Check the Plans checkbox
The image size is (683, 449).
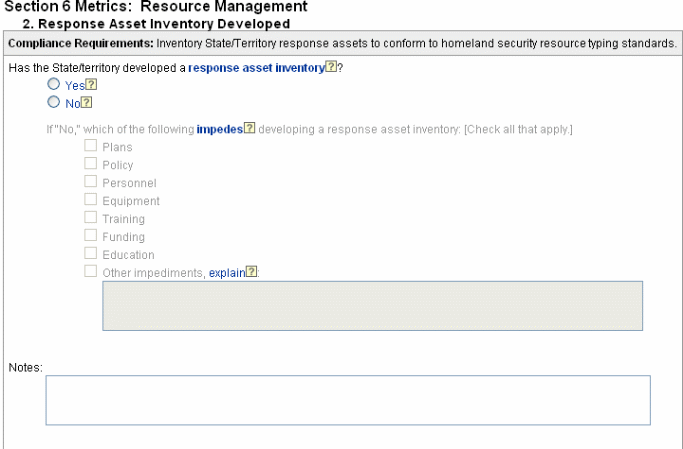coord(91,145)
